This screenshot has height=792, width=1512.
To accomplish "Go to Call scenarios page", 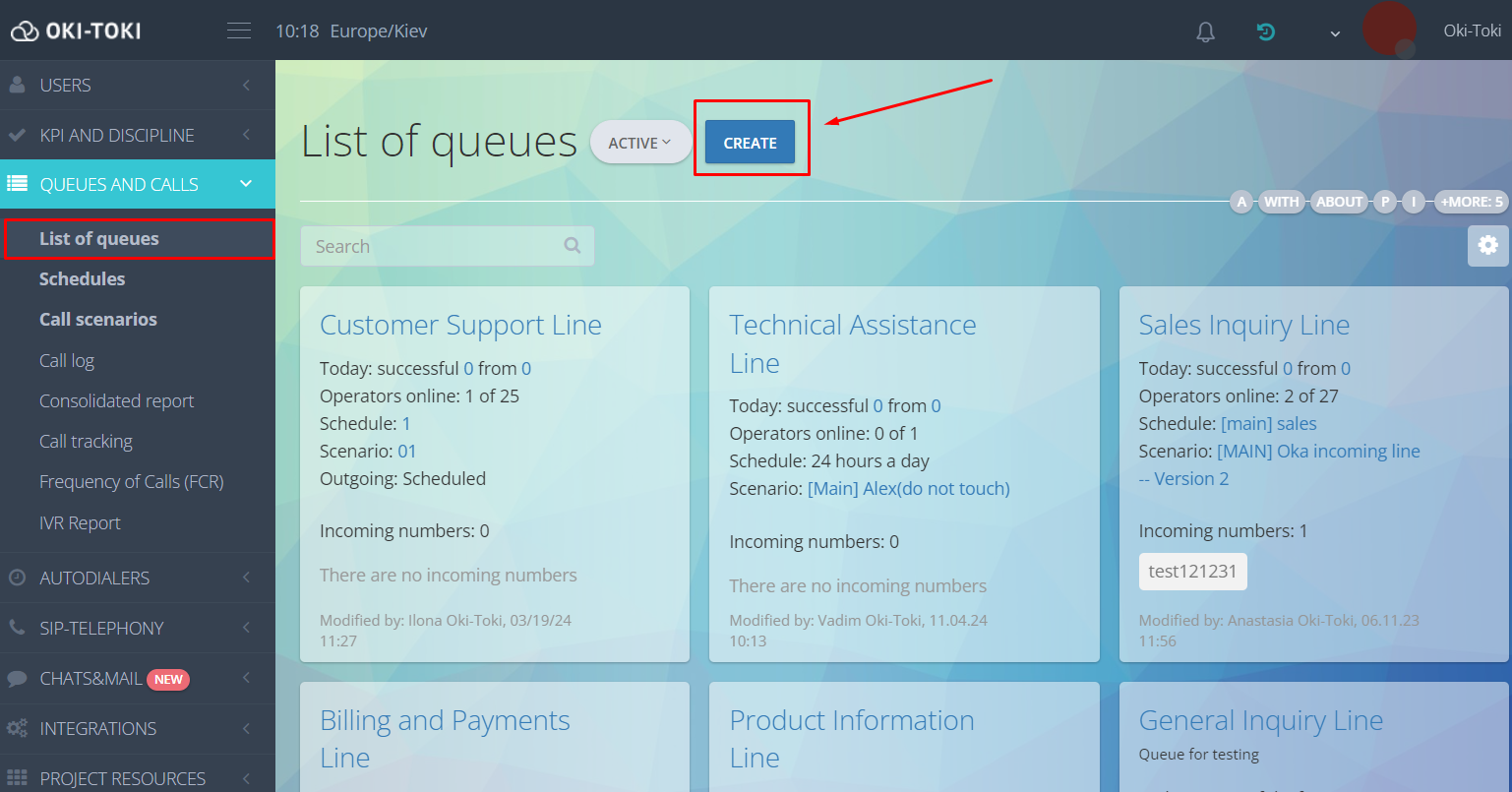I will pyautogui.click(x=98, y=319).
